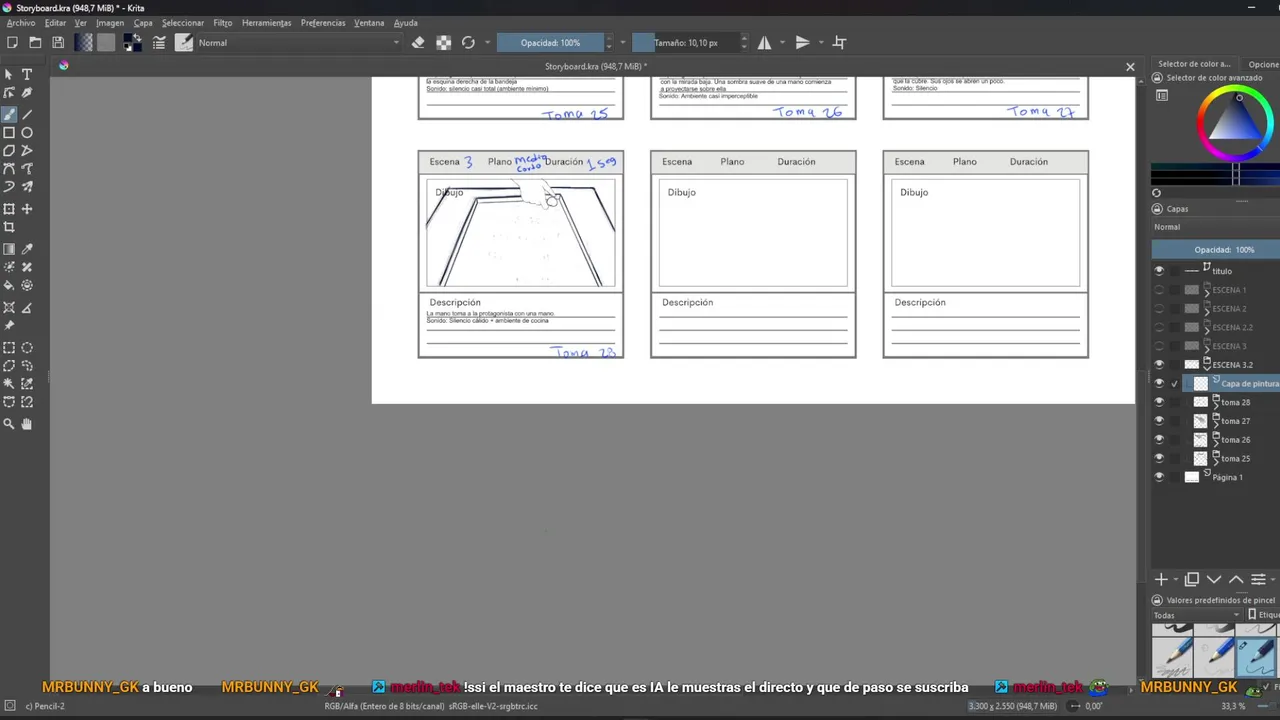Viewport: 1280px width, 720px height.
Task: Select the Freehand Brush tool
Action: pos(9,114)
